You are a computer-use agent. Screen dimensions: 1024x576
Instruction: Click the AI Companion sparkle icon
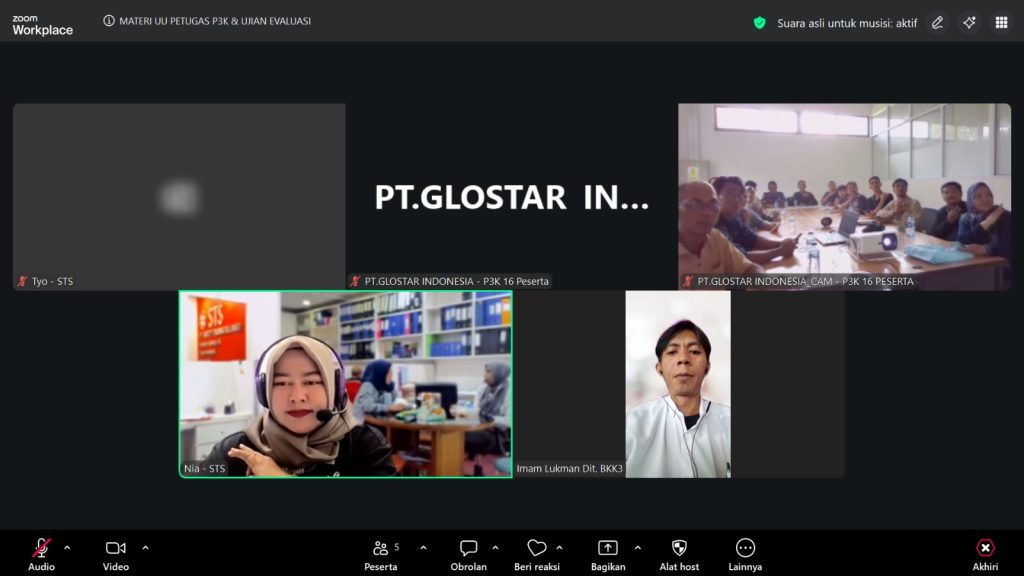[x=969, y=22]
